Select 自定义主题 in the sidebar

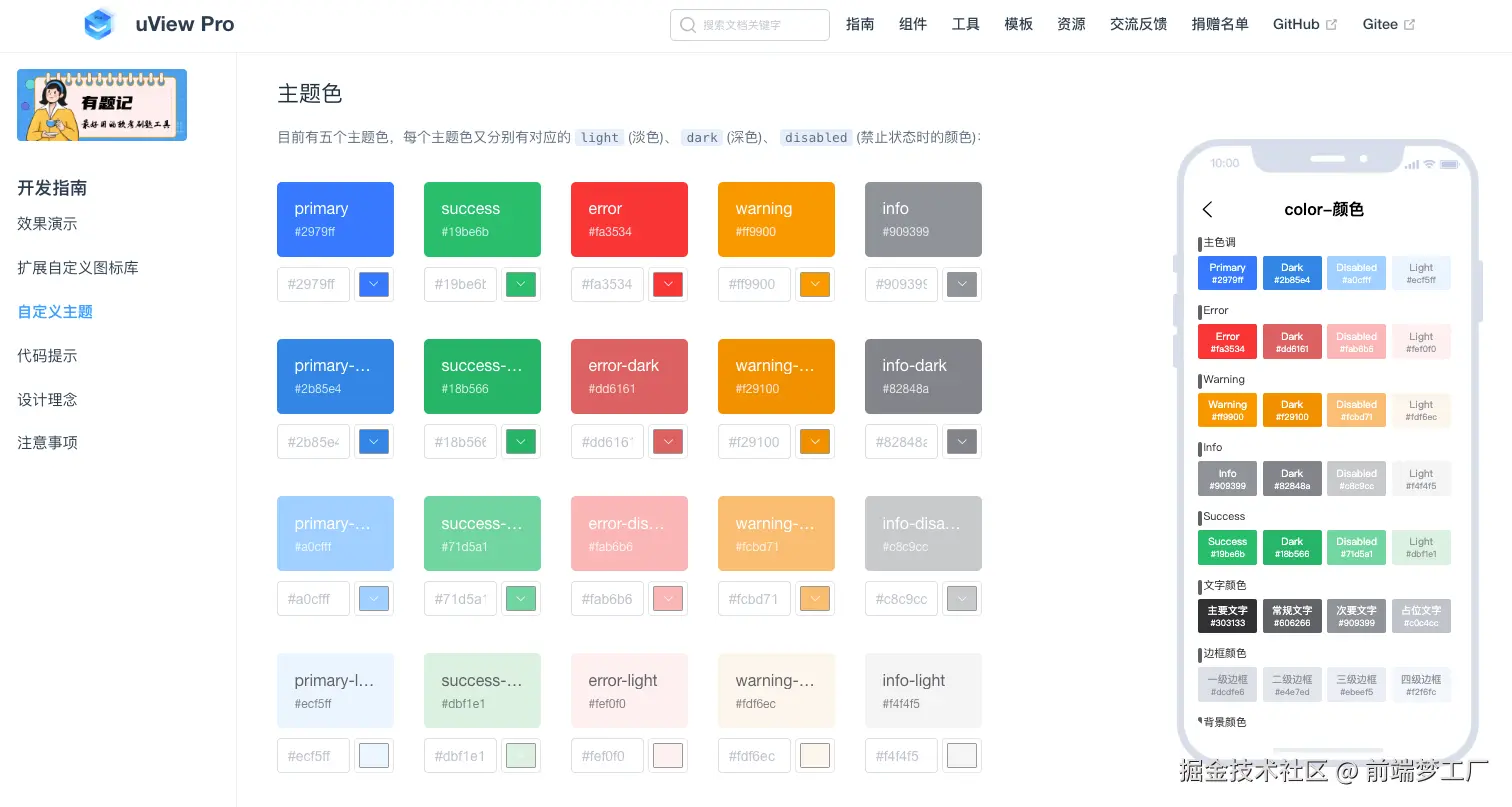[55, 312]
